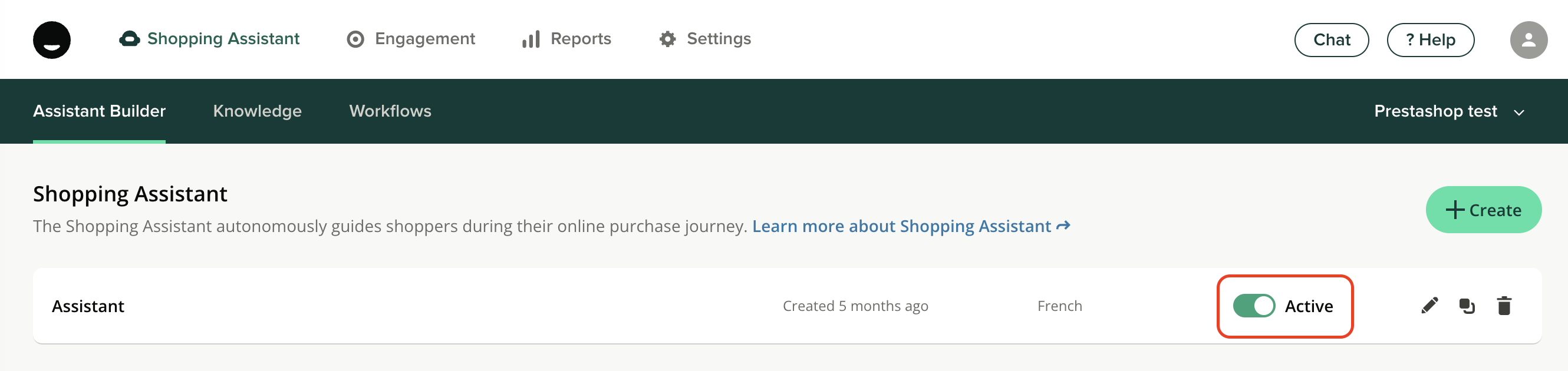
Task: Select the Assistant Builder tab
Action: click(x=99, y=111)
